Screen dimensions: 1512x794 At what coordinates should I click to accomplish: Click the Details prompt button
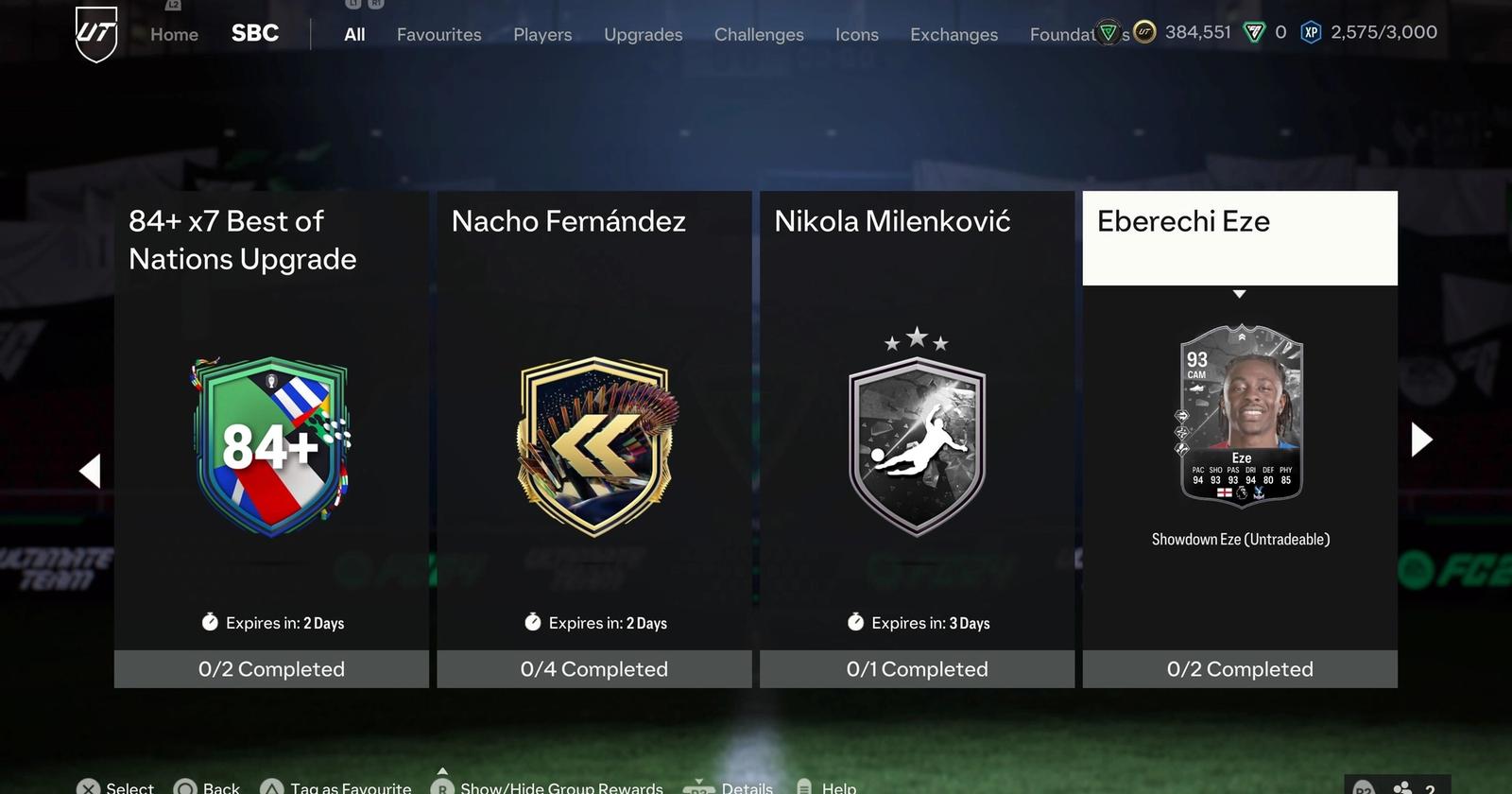click(x=698, y=787)
